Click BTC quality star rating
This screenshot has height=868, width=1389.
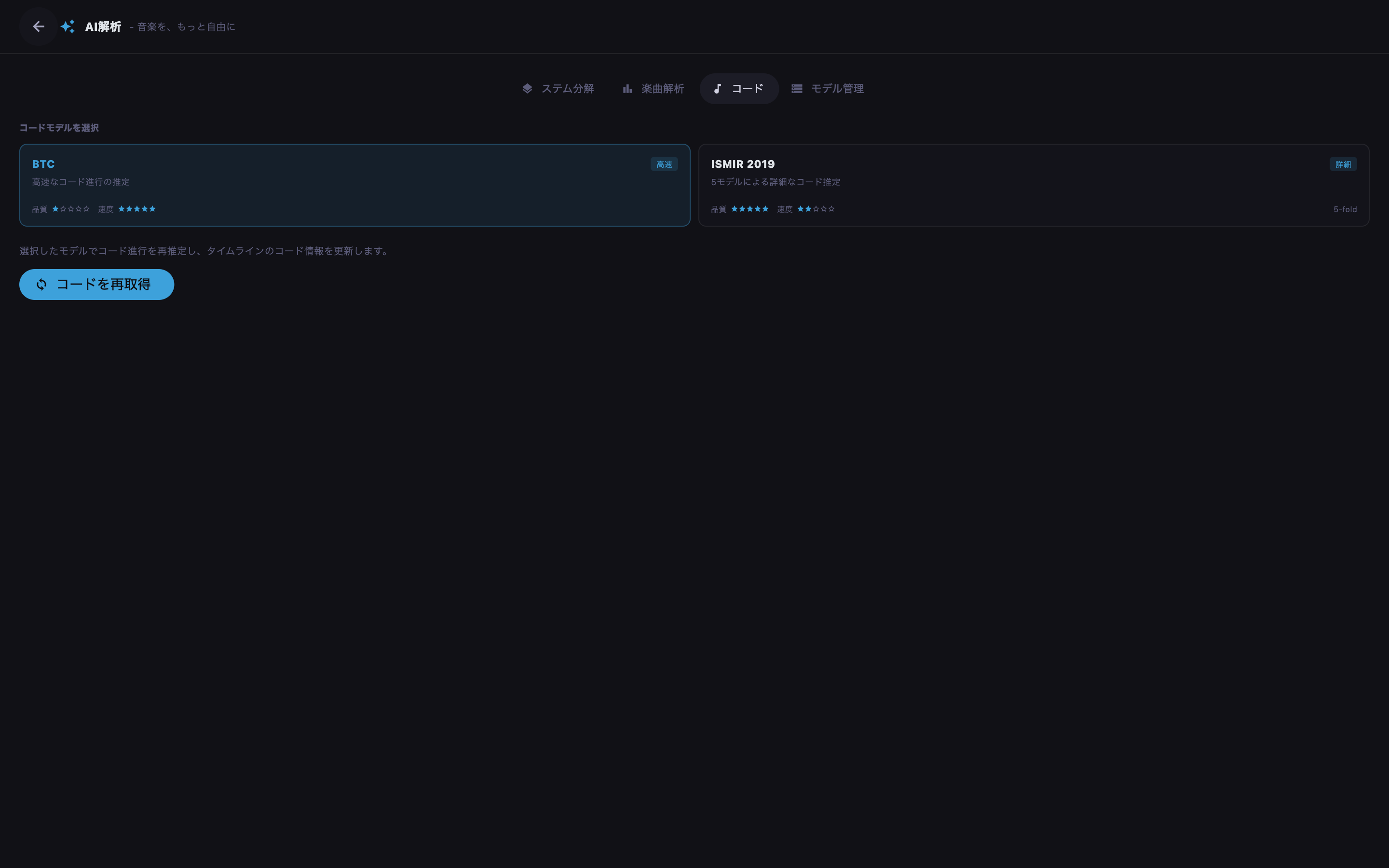point(70,209)
